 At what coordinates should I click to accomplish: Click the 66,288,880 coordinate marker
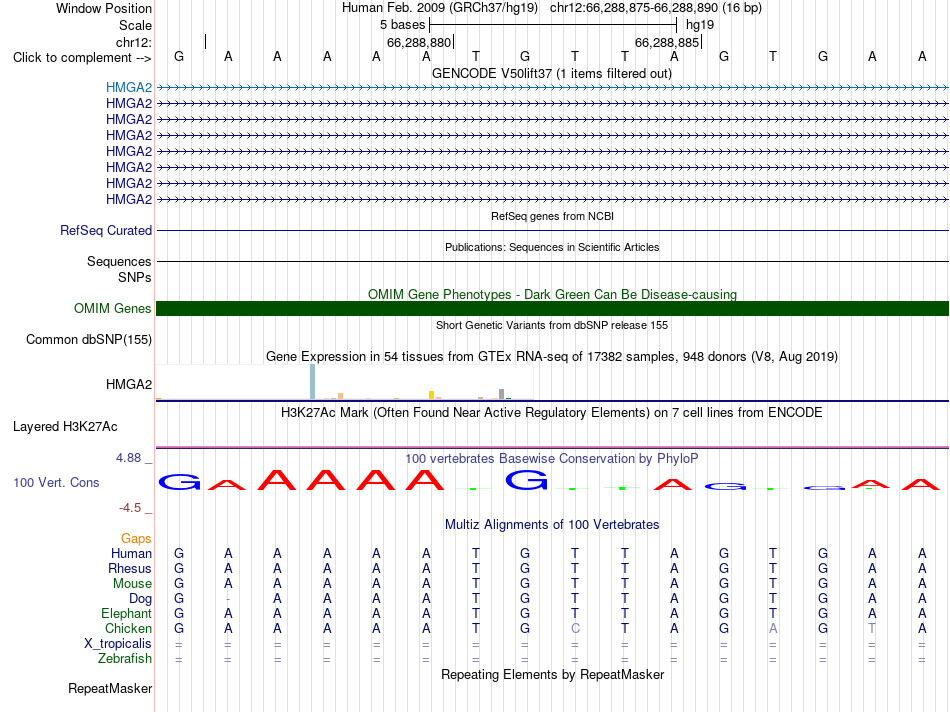419,42
